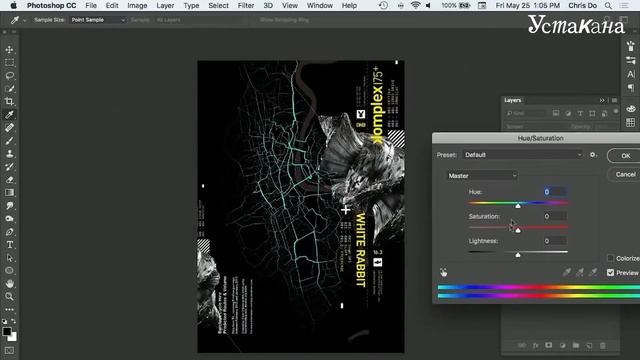Filter Layers panel by type layers
This screenshot has height=360, width=640.
(580, 113)
